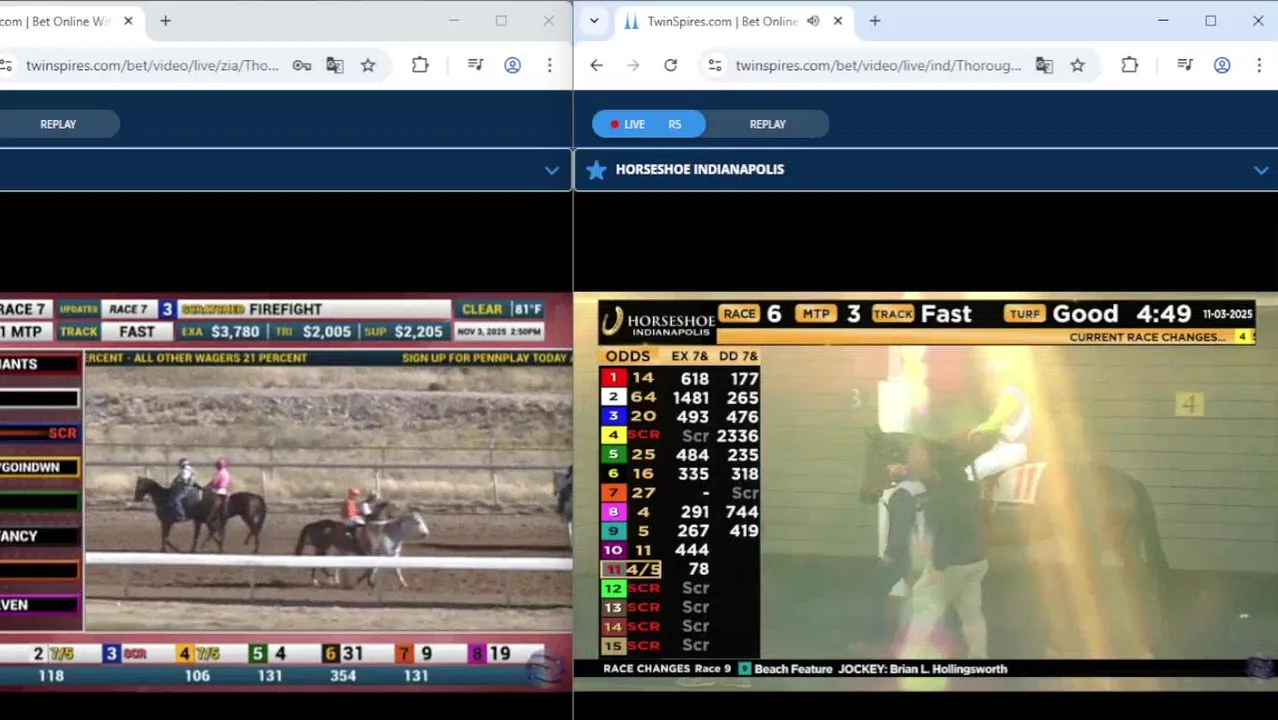Open the extensions puzzle icon in right window

[x=1129, y=65]
